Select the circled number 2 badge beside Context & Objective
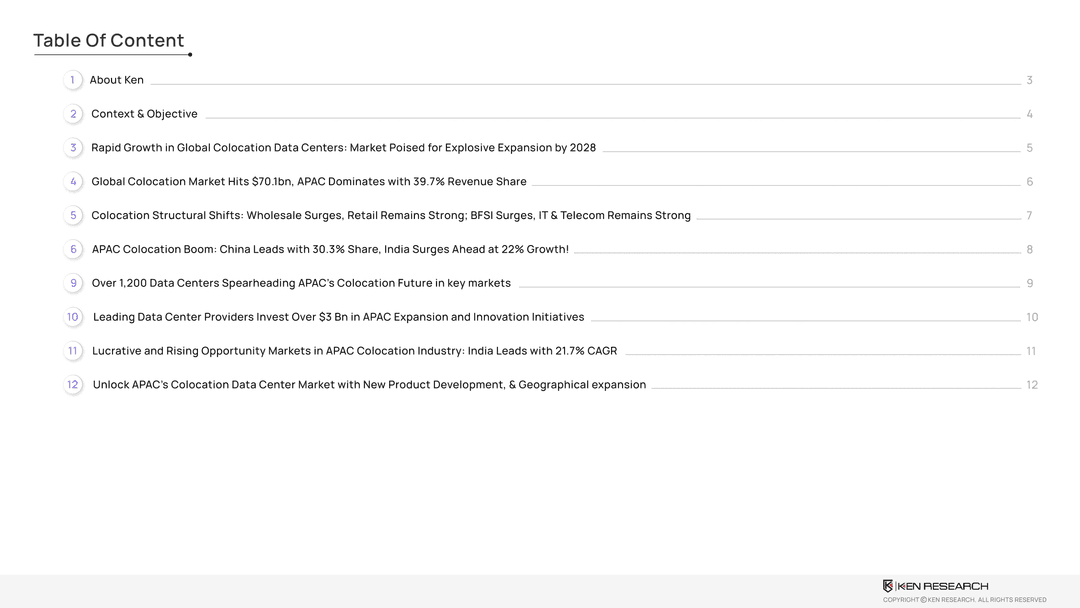The width and height of the screenshot is (1080, 608). tap(73, 114)
